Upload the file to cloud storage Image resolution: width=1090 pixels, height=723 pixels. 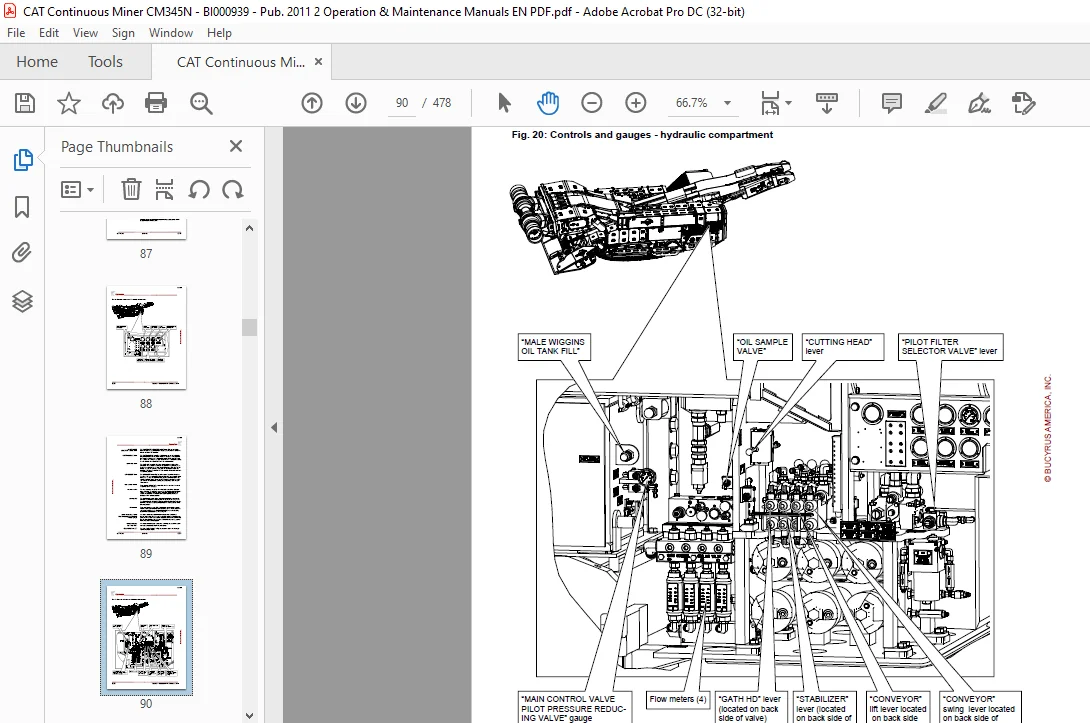tap(112, 103)
